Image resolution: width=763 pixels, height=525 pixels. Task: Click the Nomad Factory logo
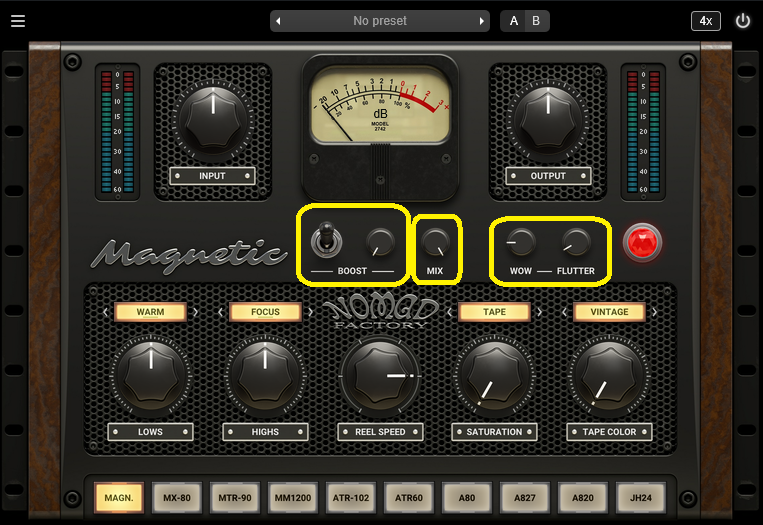point(380,312)
